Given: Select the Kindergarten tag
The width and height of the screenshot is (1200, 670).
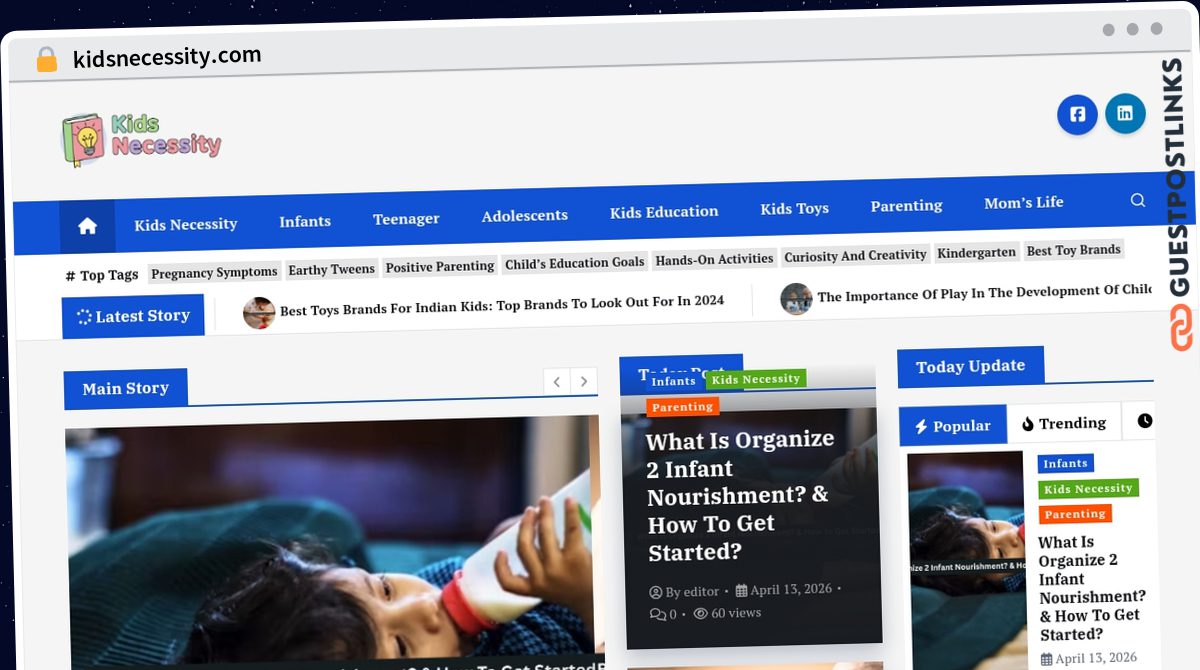Looking at the screenshot, I should [976, 252].
